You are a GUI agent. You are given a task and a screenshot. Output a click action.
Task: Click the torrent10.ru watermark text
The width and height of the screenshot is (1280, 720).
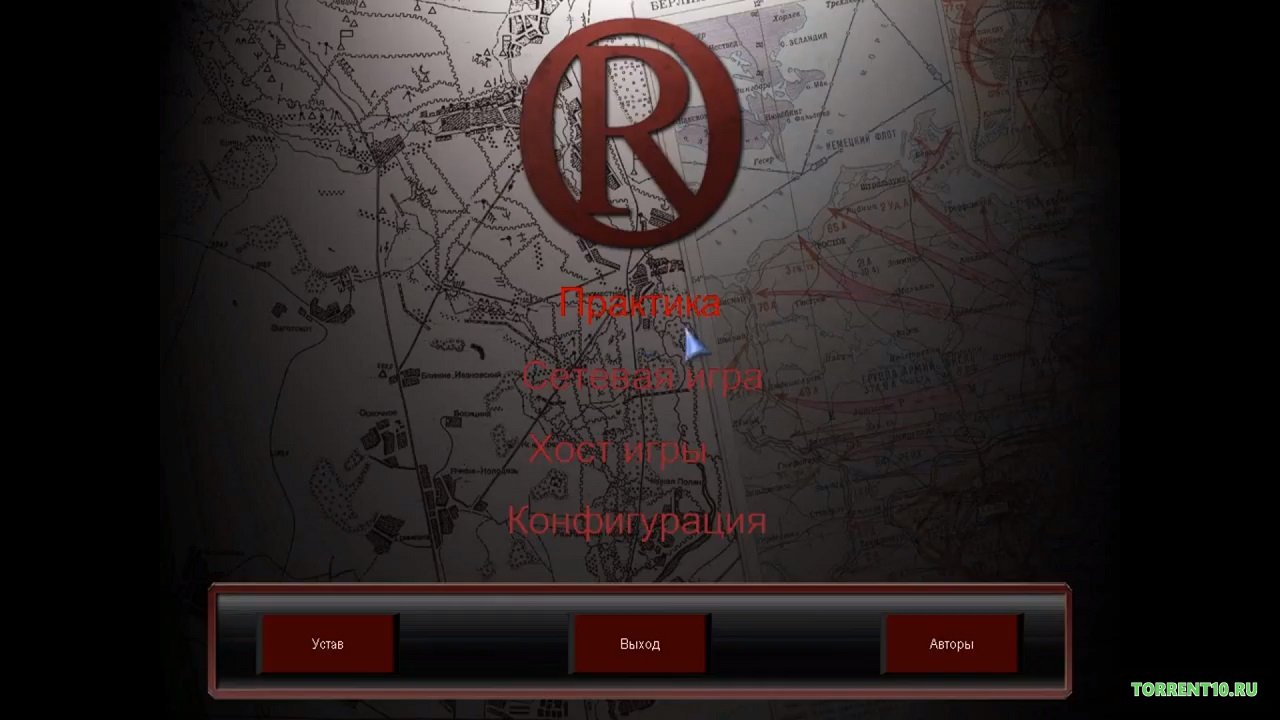[1194, 689]
